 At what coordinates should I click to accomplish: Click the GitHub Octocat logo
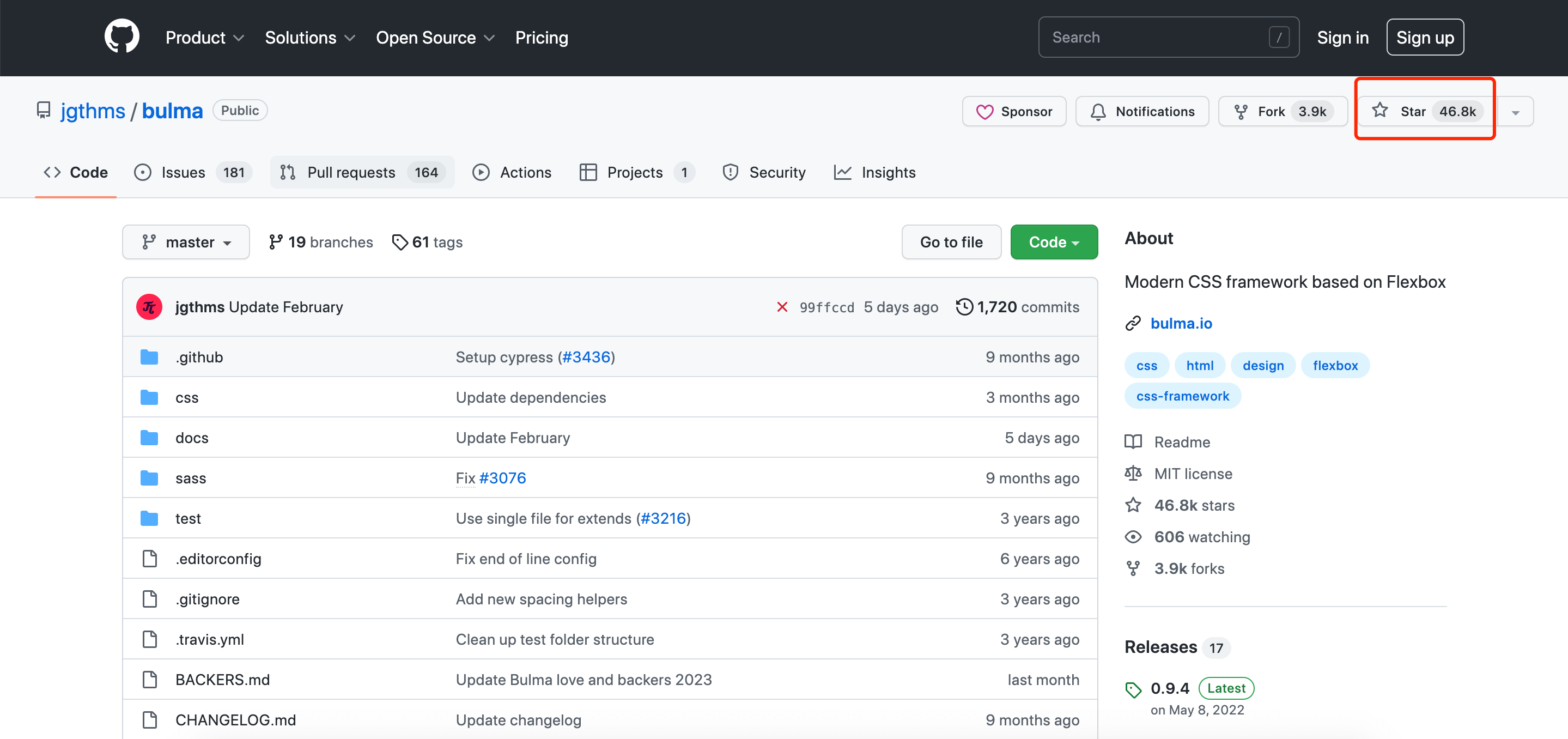pos(121,37)
